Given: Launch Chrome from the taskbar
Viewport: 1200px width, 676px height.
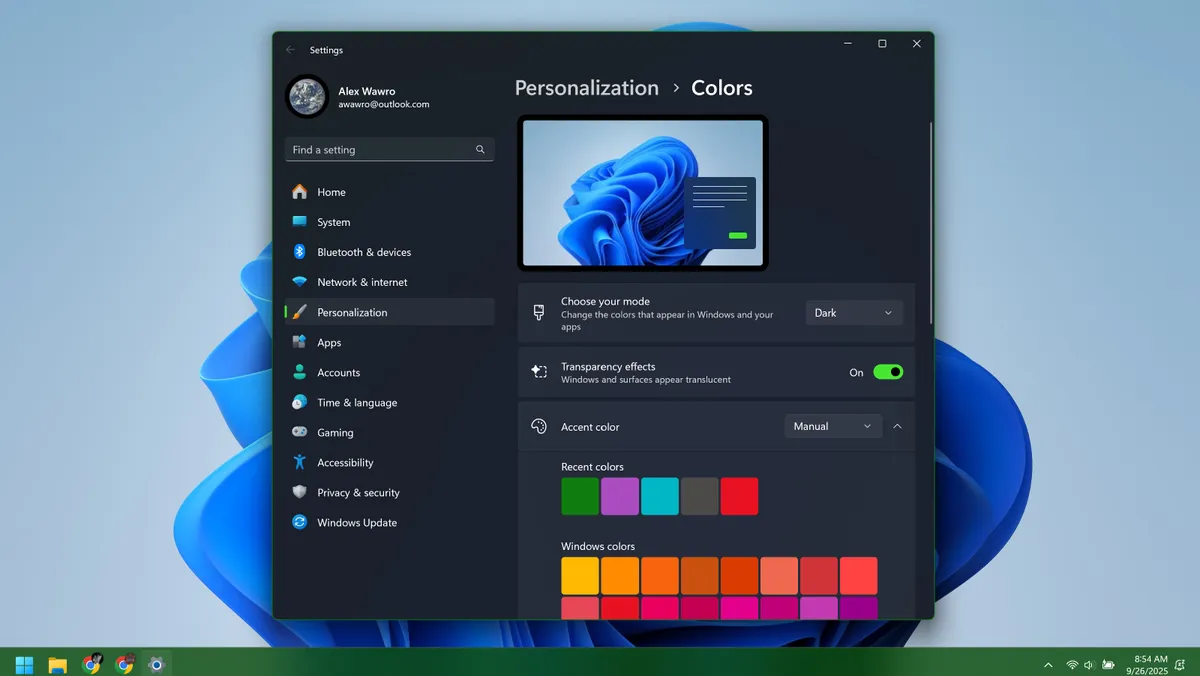Looking at the screenshot, I should pos(124,663).
